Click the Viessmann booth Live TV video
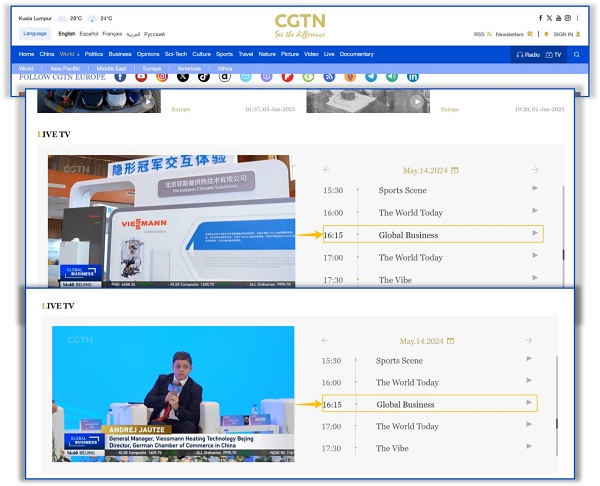 (171, 221)
